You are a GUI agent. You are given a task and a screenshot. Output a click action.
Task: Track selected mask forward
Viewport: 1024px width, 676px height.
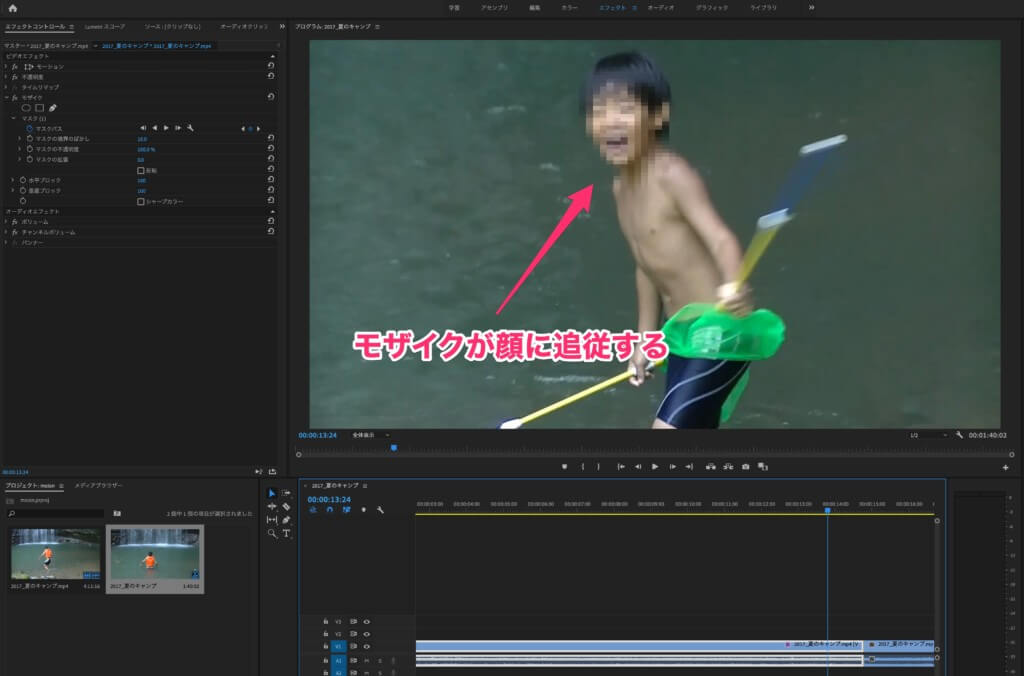point(166,128)
